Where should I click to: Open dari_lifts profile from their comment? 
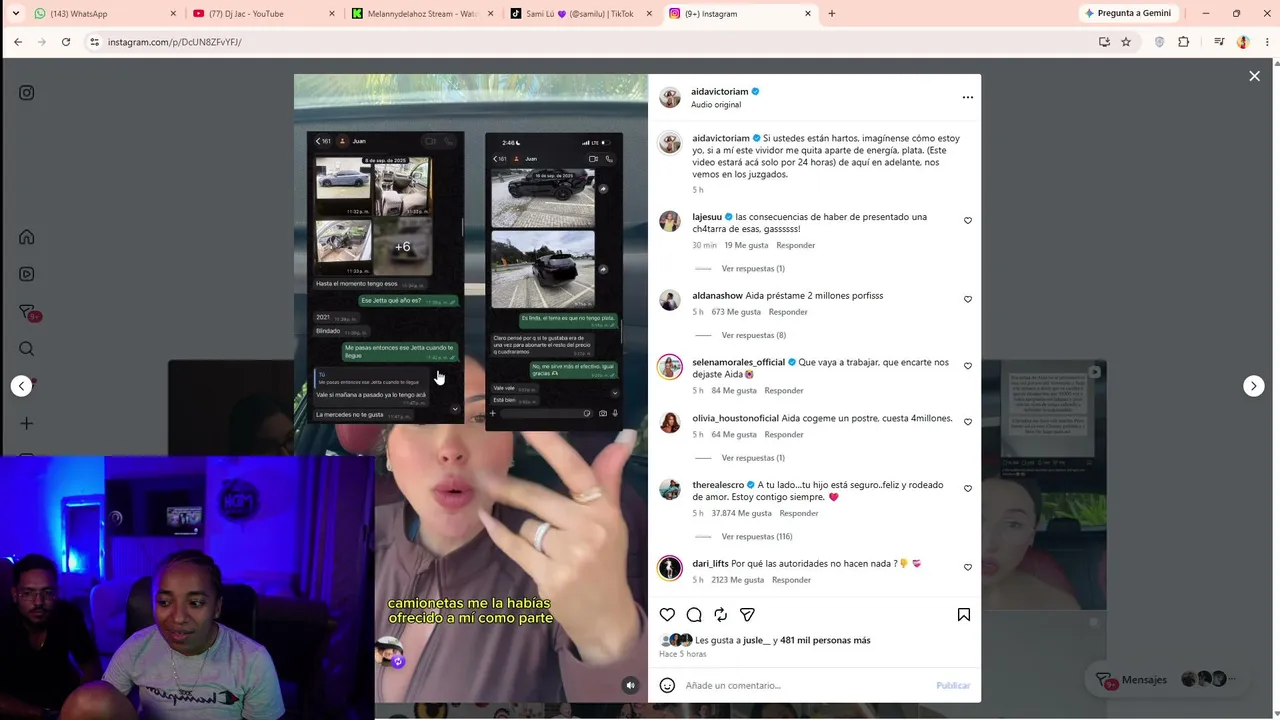pos(710,564)
